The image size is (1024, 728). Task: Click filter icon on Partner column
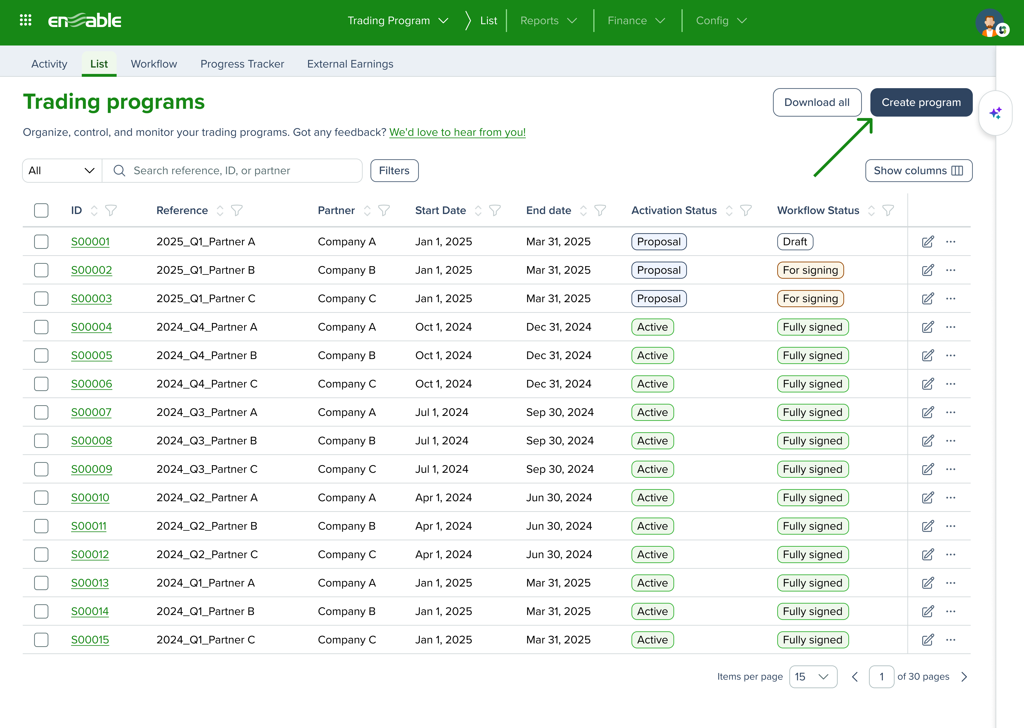pos(384,211)
